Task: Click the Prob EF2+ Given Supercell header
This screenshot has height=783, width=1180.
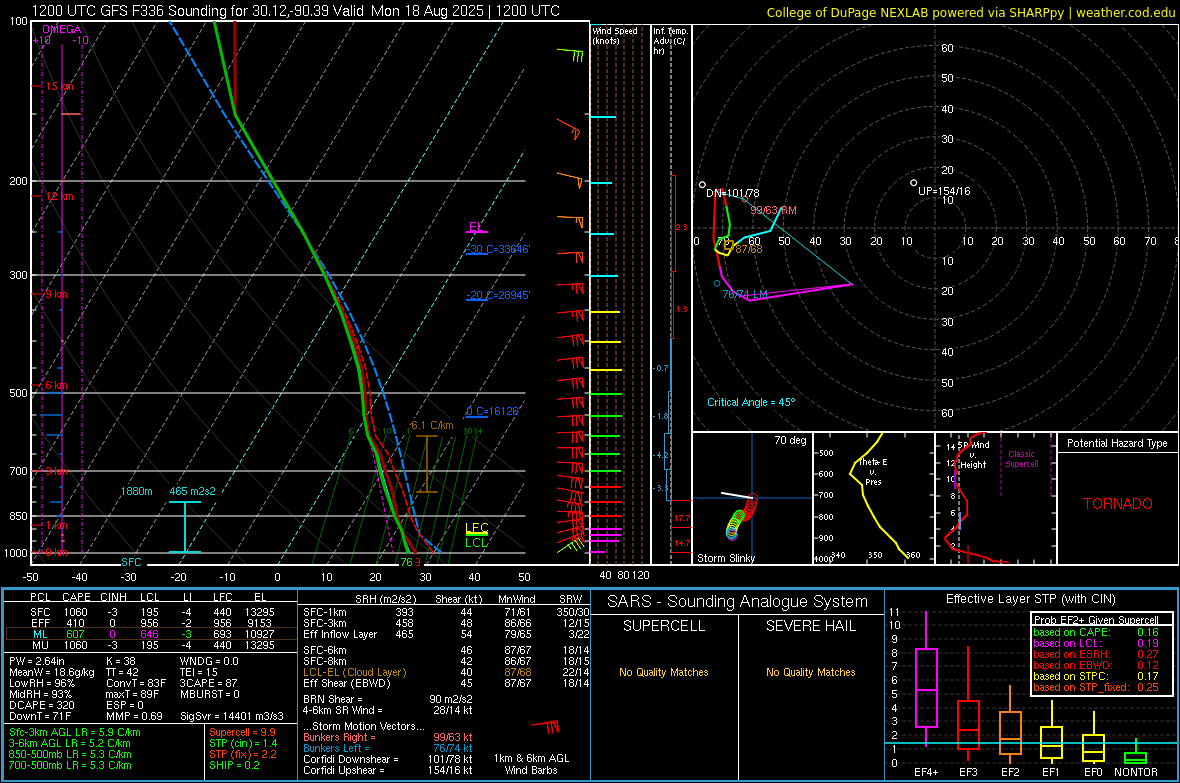Action: pyautogui.click(x=1096, y=620)
